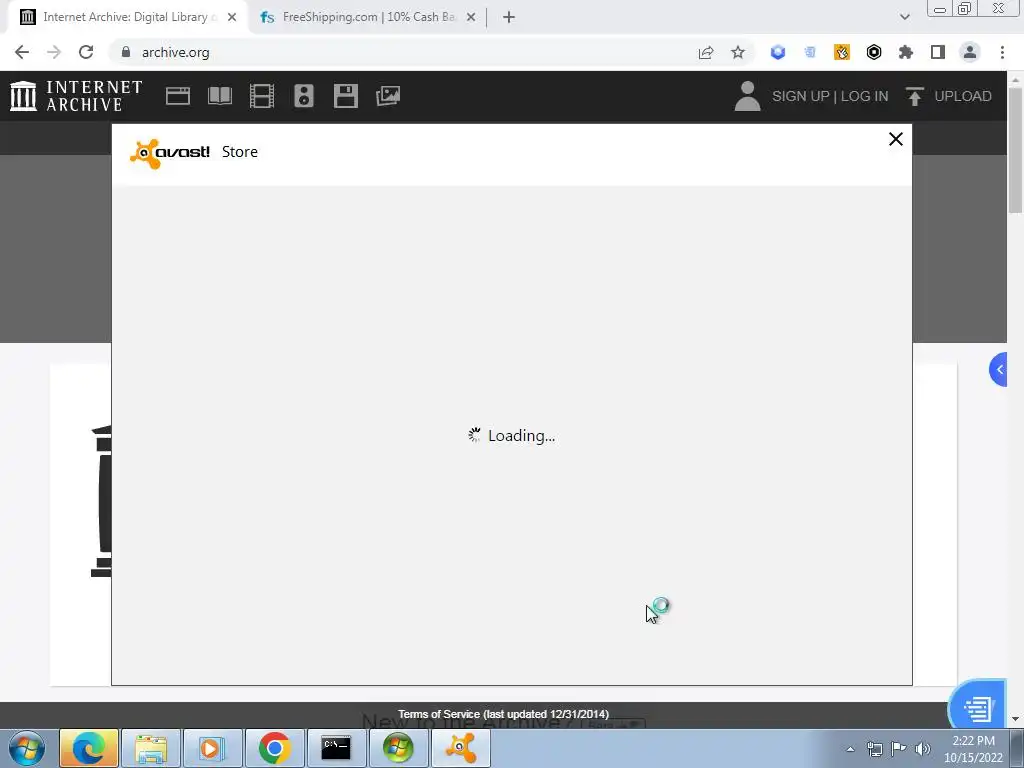Close the Internet Archive tab
The image size is (1024, 768).
(x=232, y=17)
